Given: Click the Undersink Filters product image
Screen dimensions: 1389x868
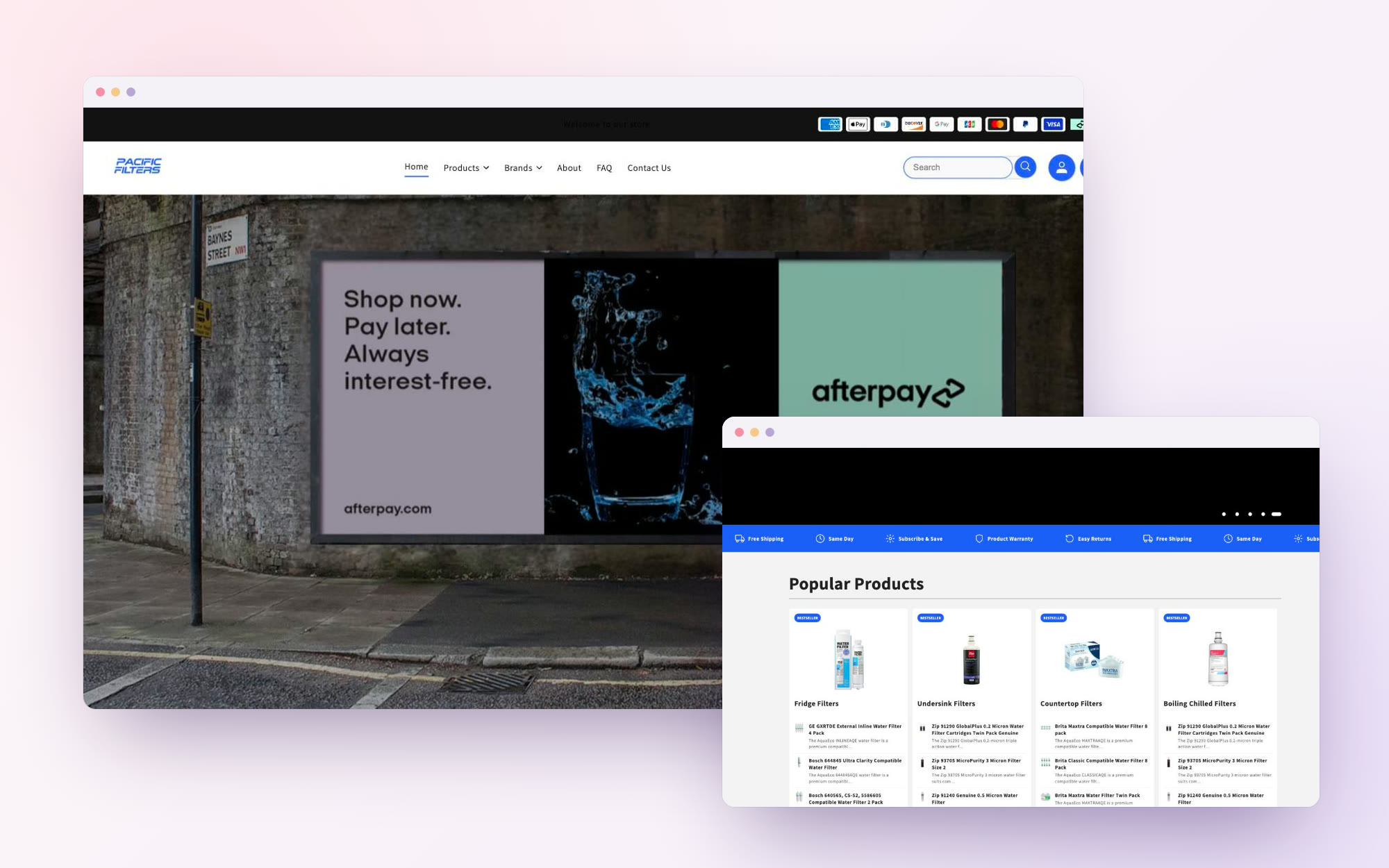Looking at the screenshot, I should (972, 660).
